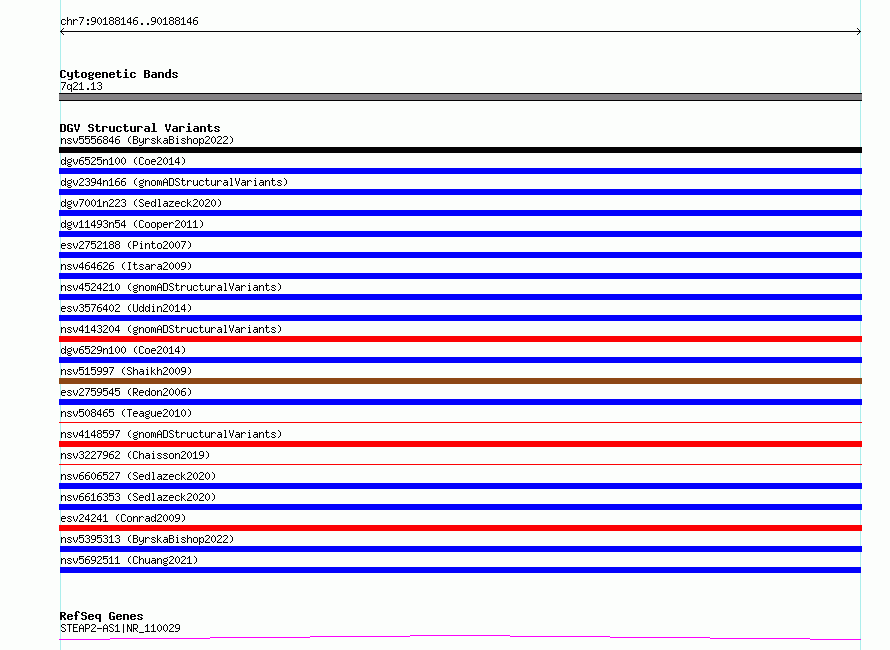The image size is (890, 650).
Task: Open esv2752188 (Pinto2007) label
Action: coord(126,245)
